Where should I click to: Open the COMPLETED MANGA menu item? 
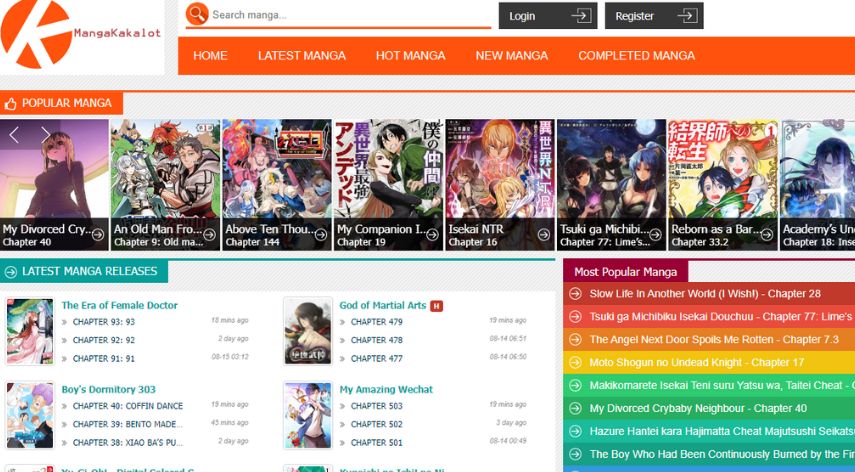(x=636, y=56)
